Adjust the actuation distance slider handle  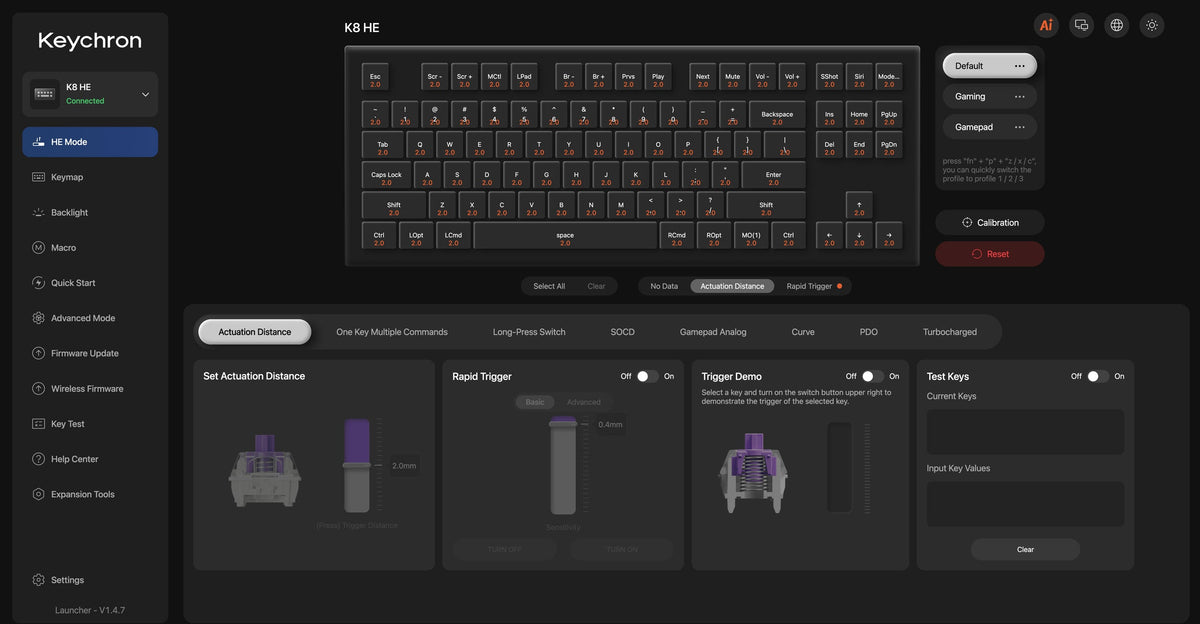click(x=357, y=465)
